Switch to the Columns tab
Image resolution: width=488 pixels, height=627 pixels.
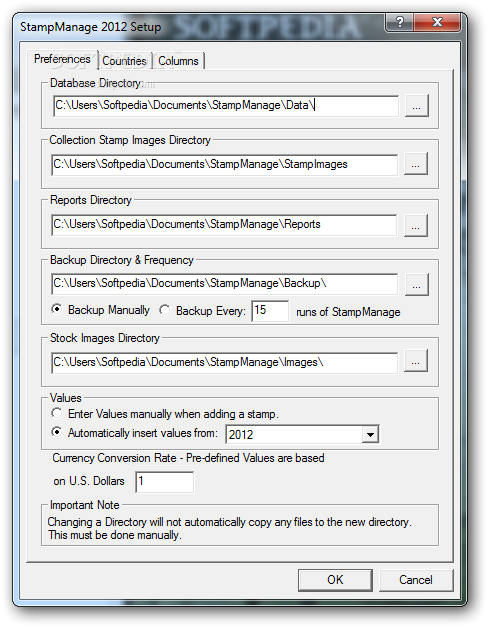point(178,61)
